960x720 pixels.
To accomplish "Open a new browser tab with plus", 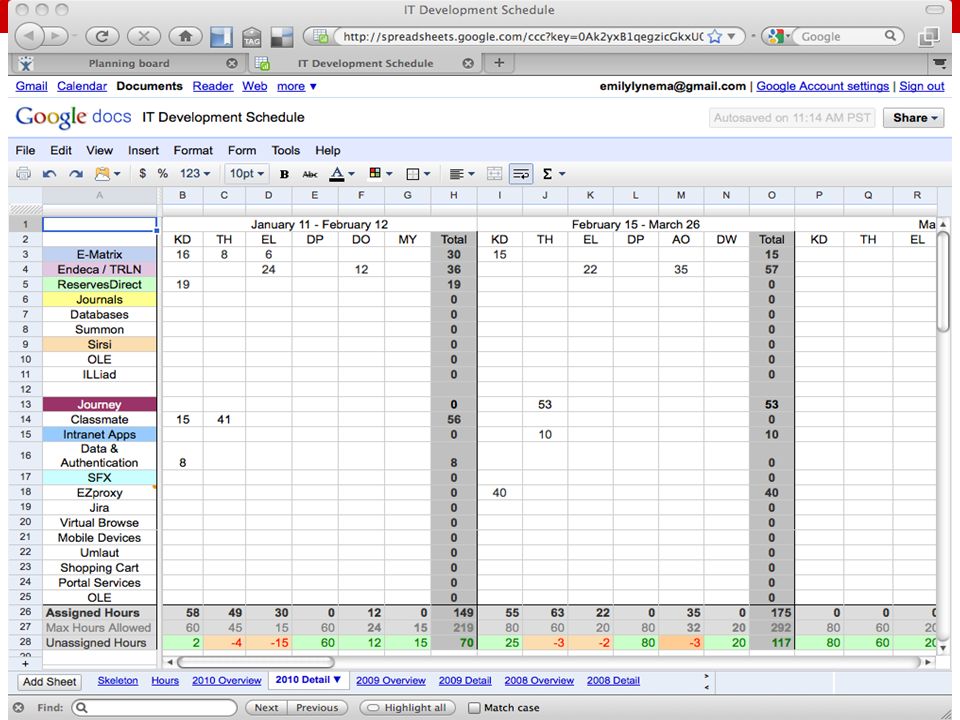I will [x=499, y=62].
